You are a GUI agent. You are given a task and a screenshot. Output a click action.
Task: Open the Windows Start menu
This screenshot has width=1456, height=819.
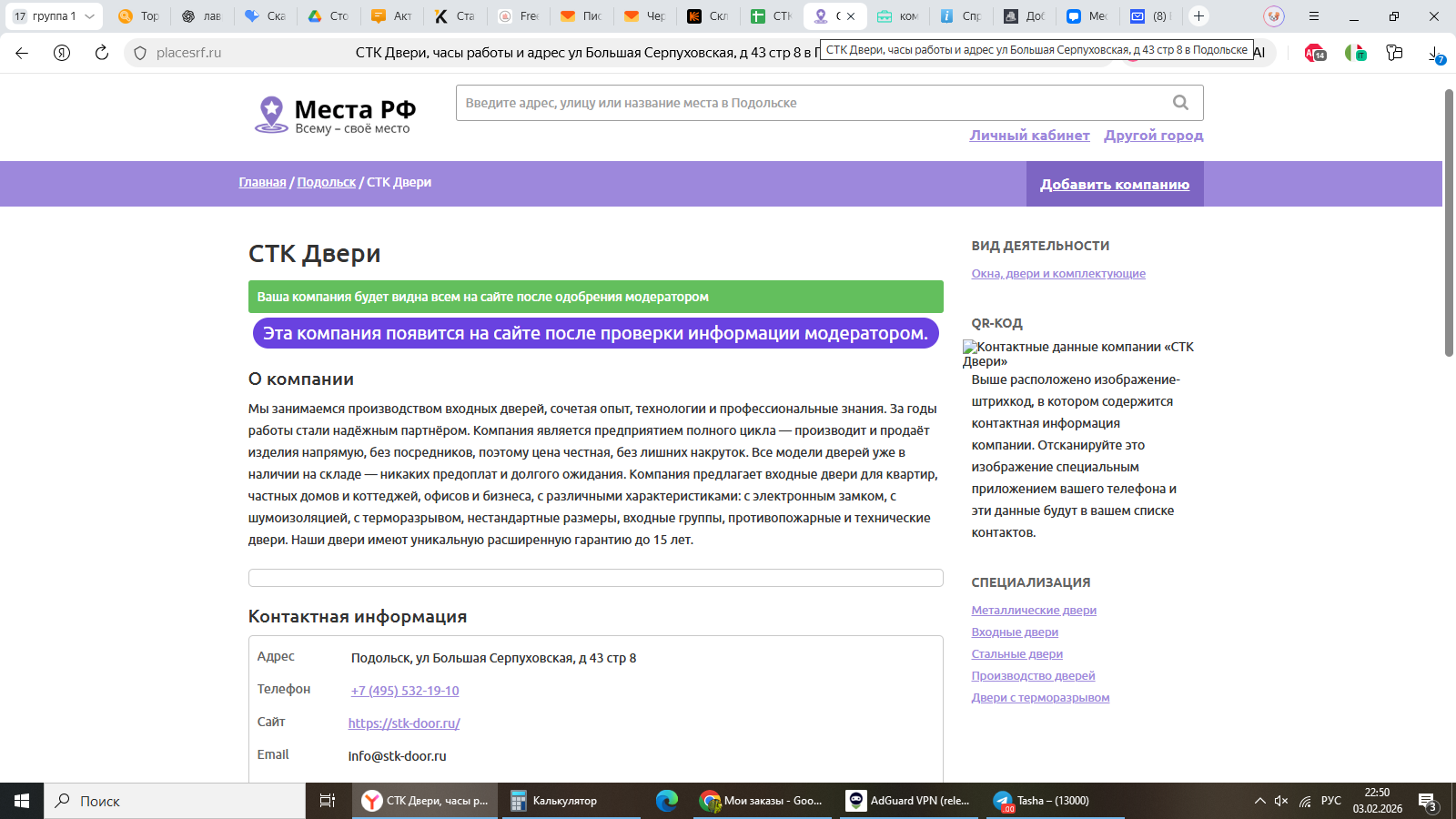coord(22,801)
